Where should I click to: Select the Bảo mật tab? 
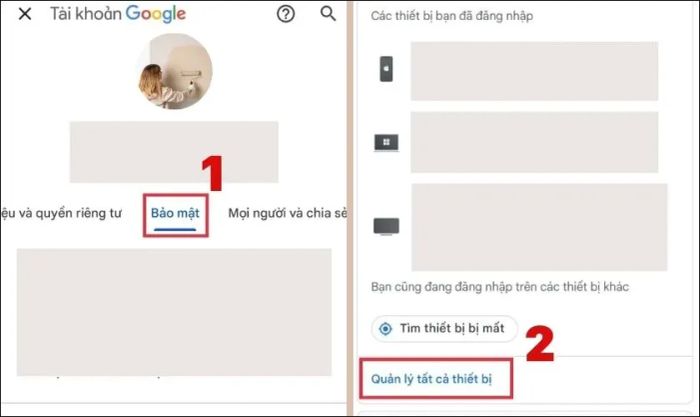[x=175, y=213]
